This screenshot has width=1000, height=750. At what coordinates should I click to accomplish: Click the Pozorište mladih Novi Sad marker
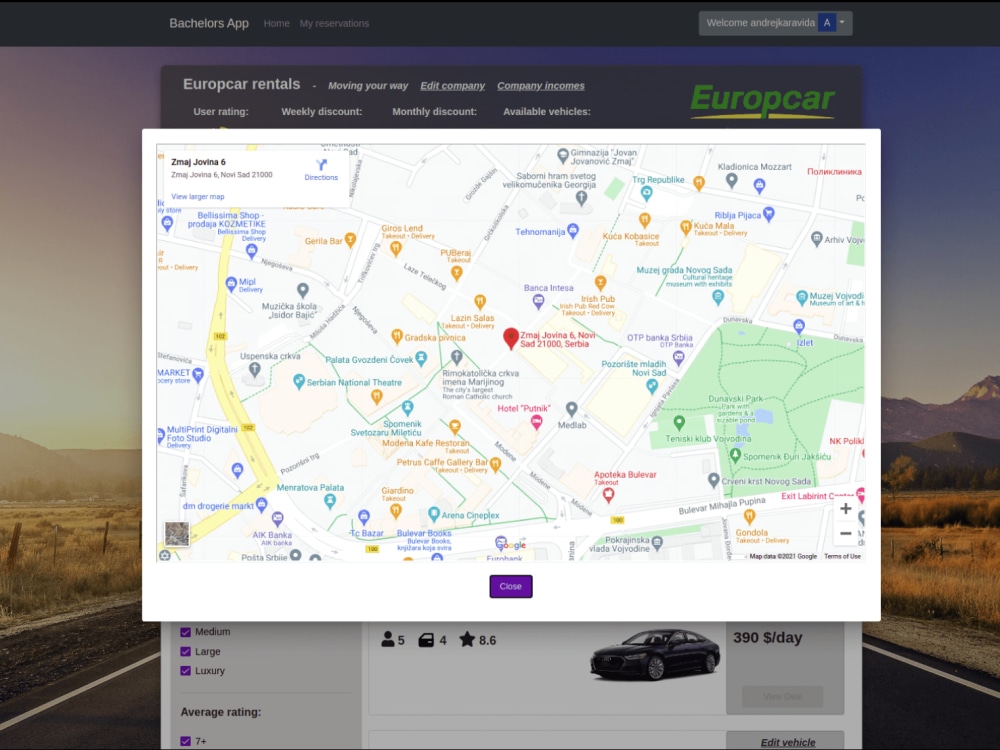(x=652, y=385)
